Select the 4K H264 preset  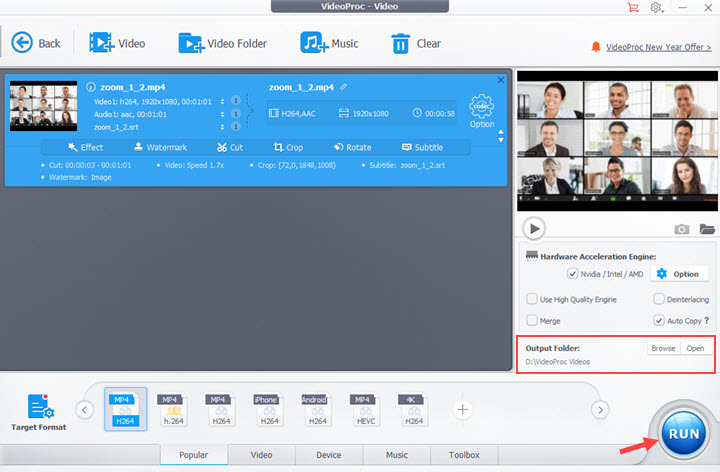click(x=413, y=409)
